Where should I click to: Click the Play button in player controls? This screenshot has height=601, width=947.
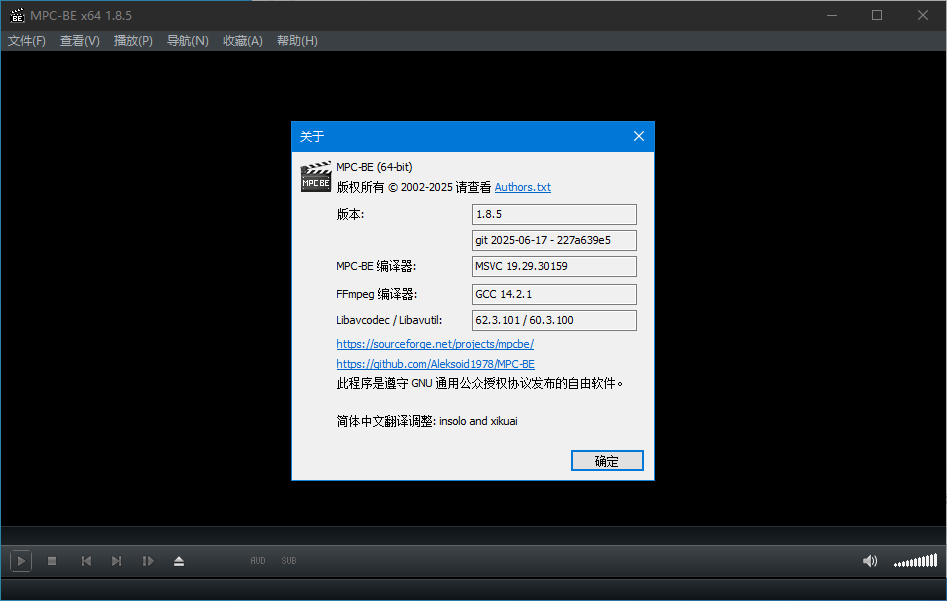pos(21,561)
